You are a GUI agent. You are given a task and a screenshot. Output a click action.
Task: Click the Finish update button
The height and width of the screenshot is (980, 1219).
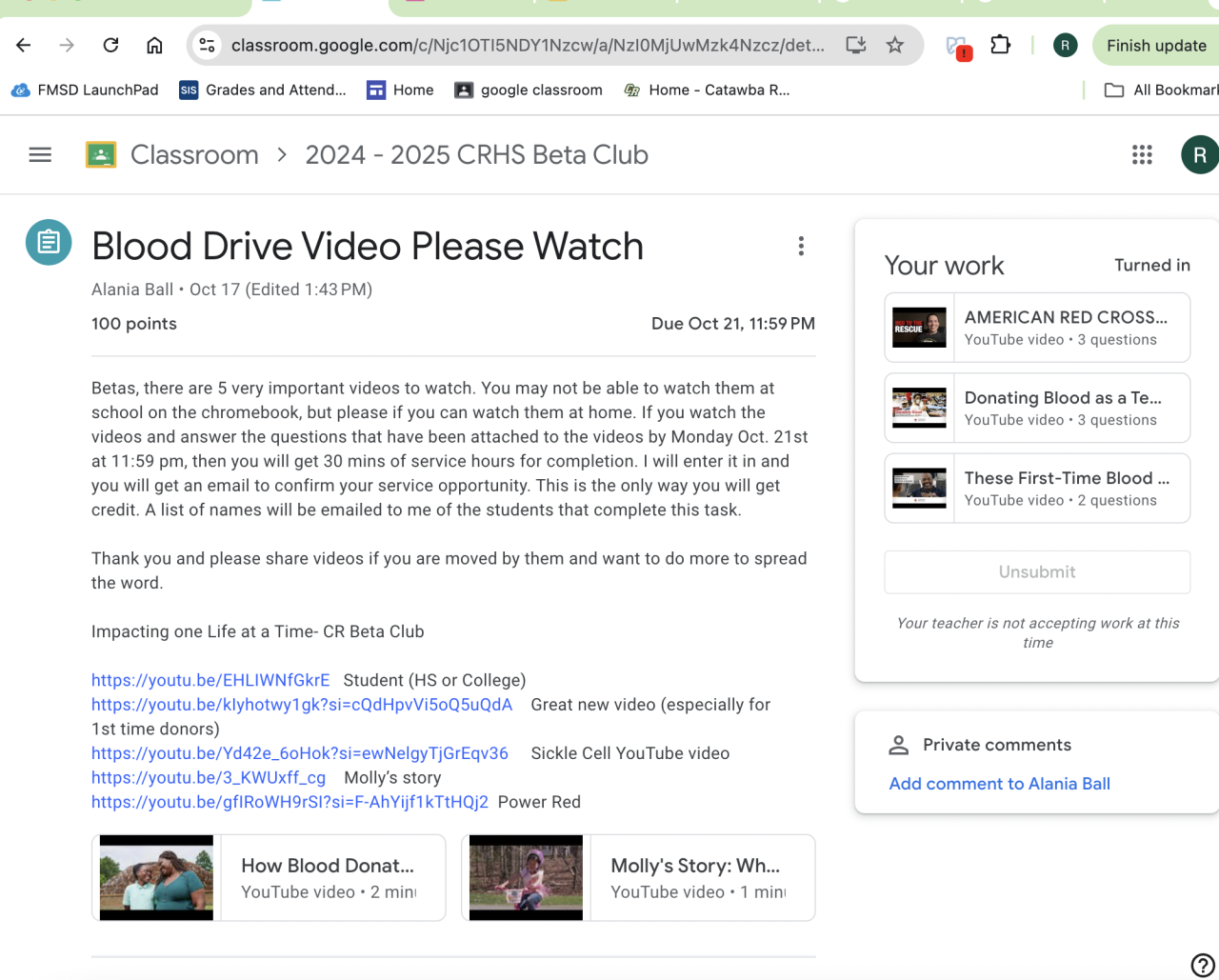point(1155,45)
